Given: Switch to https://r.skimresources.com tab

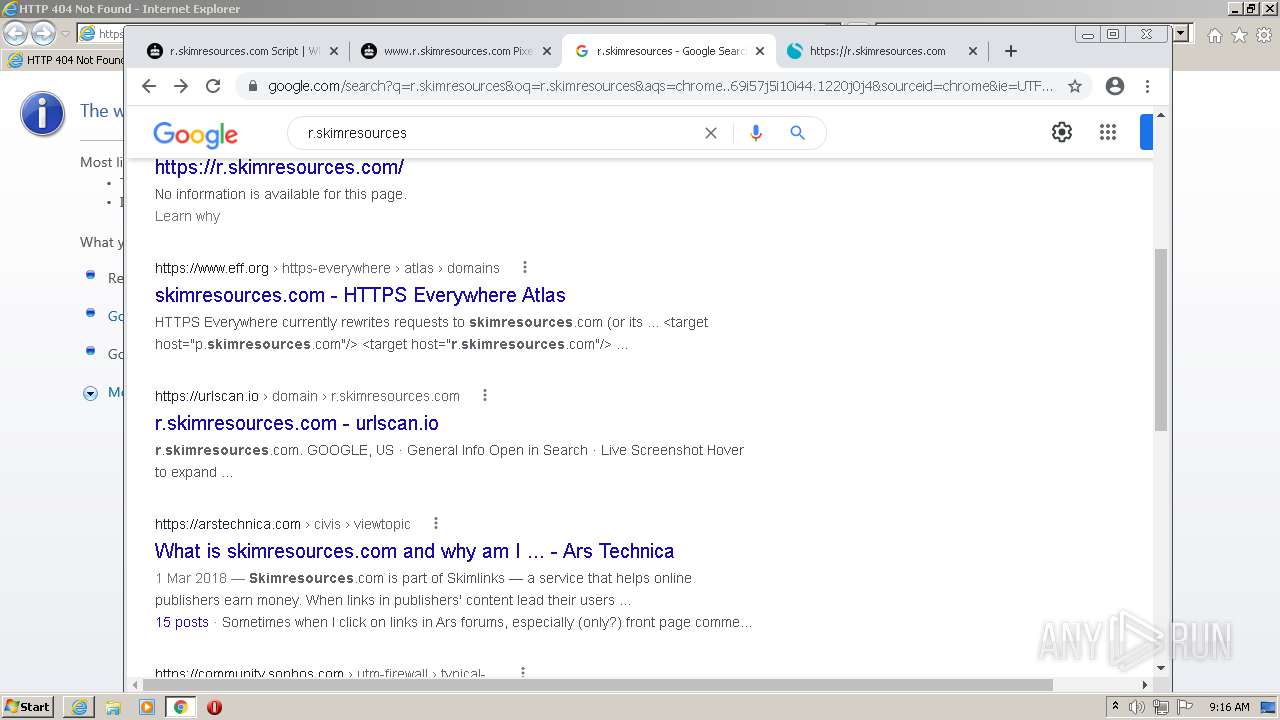Looking at the screenshot, I should tap(877, 51).
